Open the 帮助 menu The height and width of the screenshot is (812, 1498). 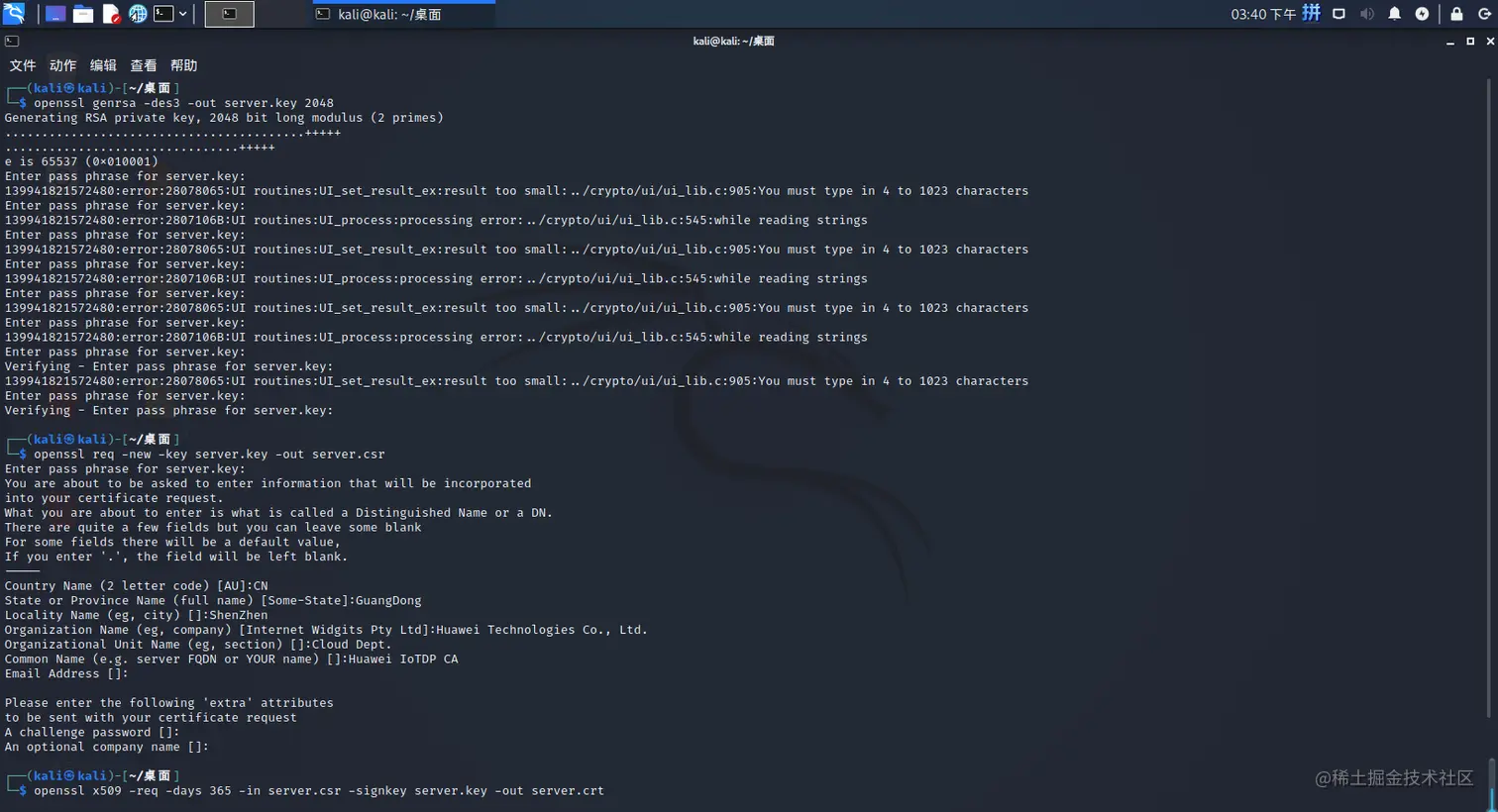(x=183, y=65)
